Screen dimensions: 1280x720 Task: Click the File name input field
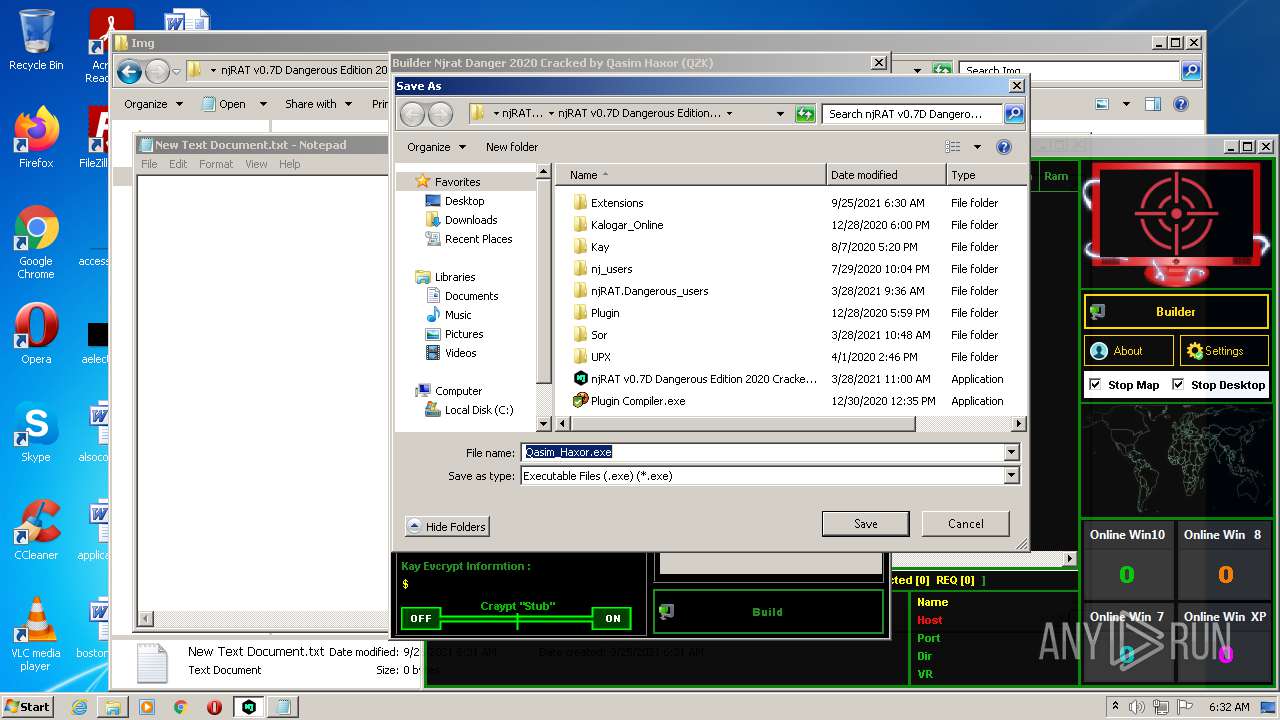pyautogui.click(x=763, y=452)
